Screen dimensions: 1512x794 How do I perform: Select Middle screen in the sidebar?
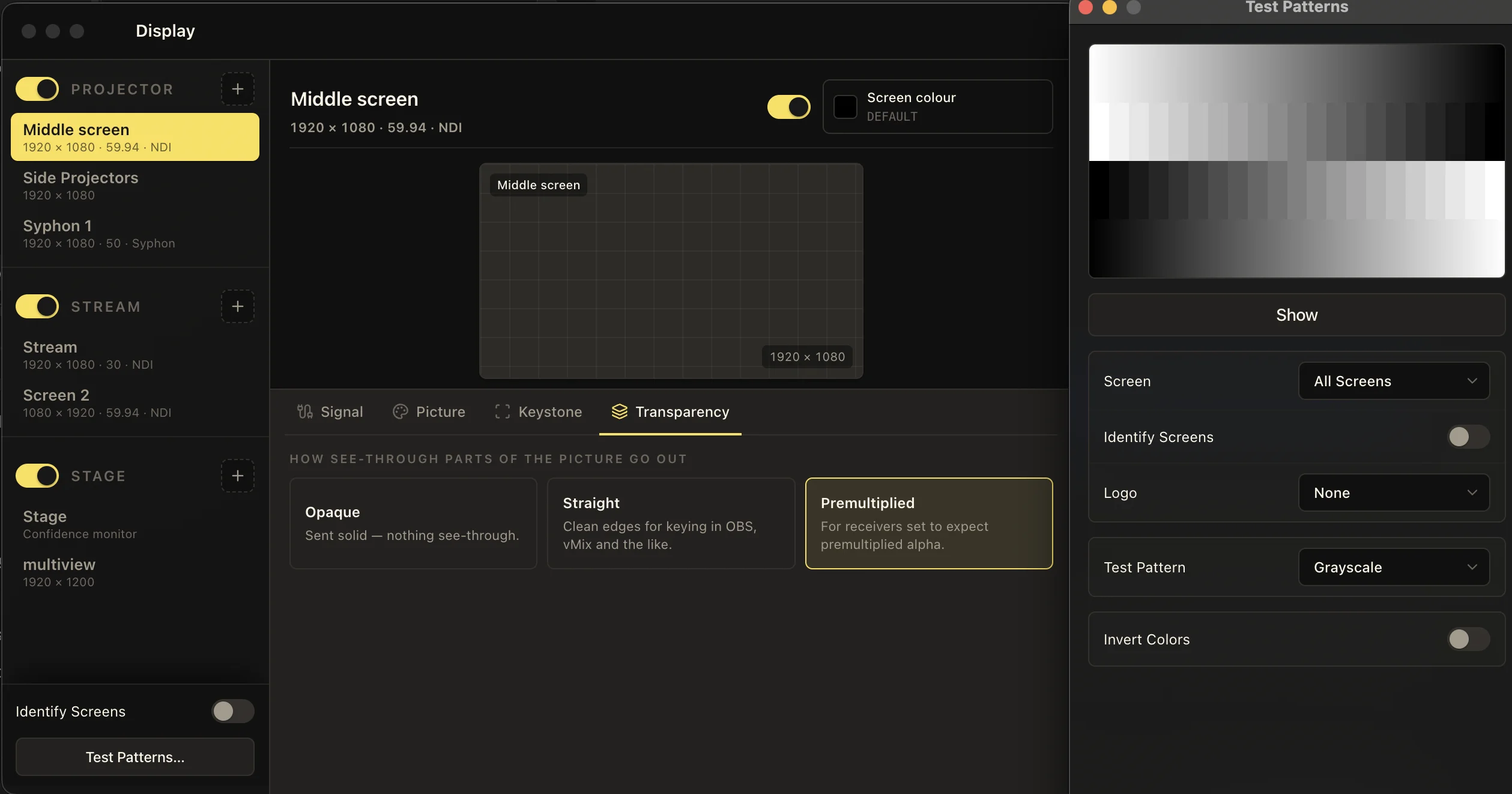135,137
